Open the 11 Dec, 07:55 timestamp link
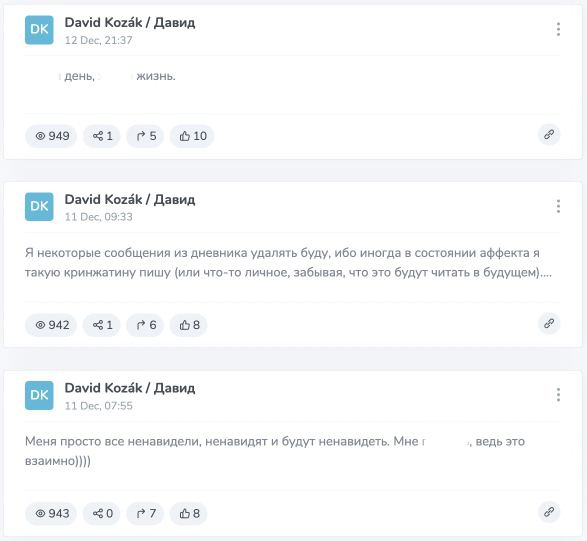 pyautogui.click(x=98, y=406)
